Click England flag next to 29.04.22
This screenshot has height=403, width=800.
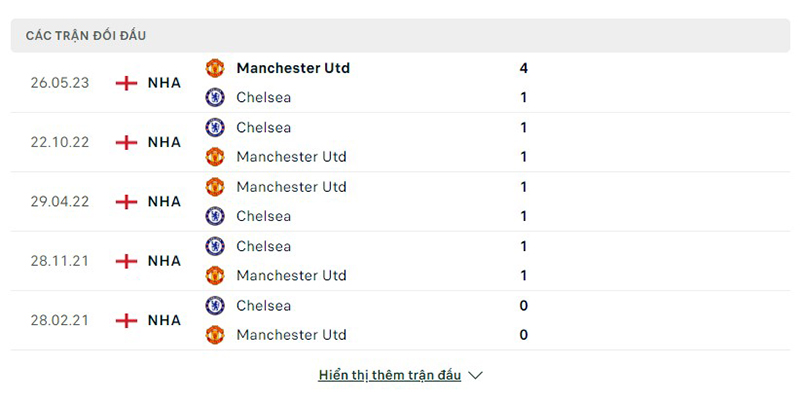pyautogui.click(x=126, y=201)
